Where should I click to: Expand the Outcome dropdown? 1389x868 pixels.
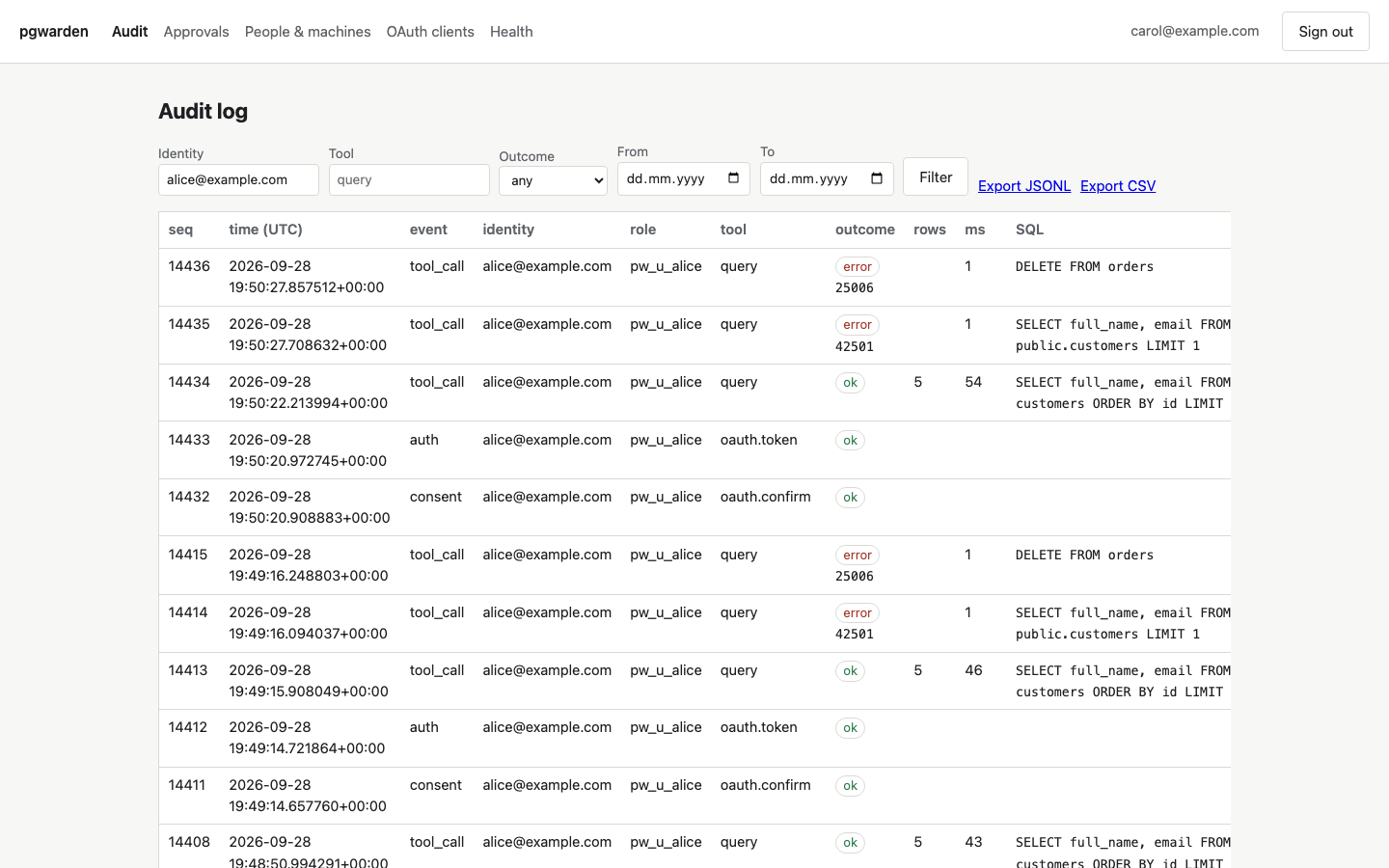[x=553, y=180]
